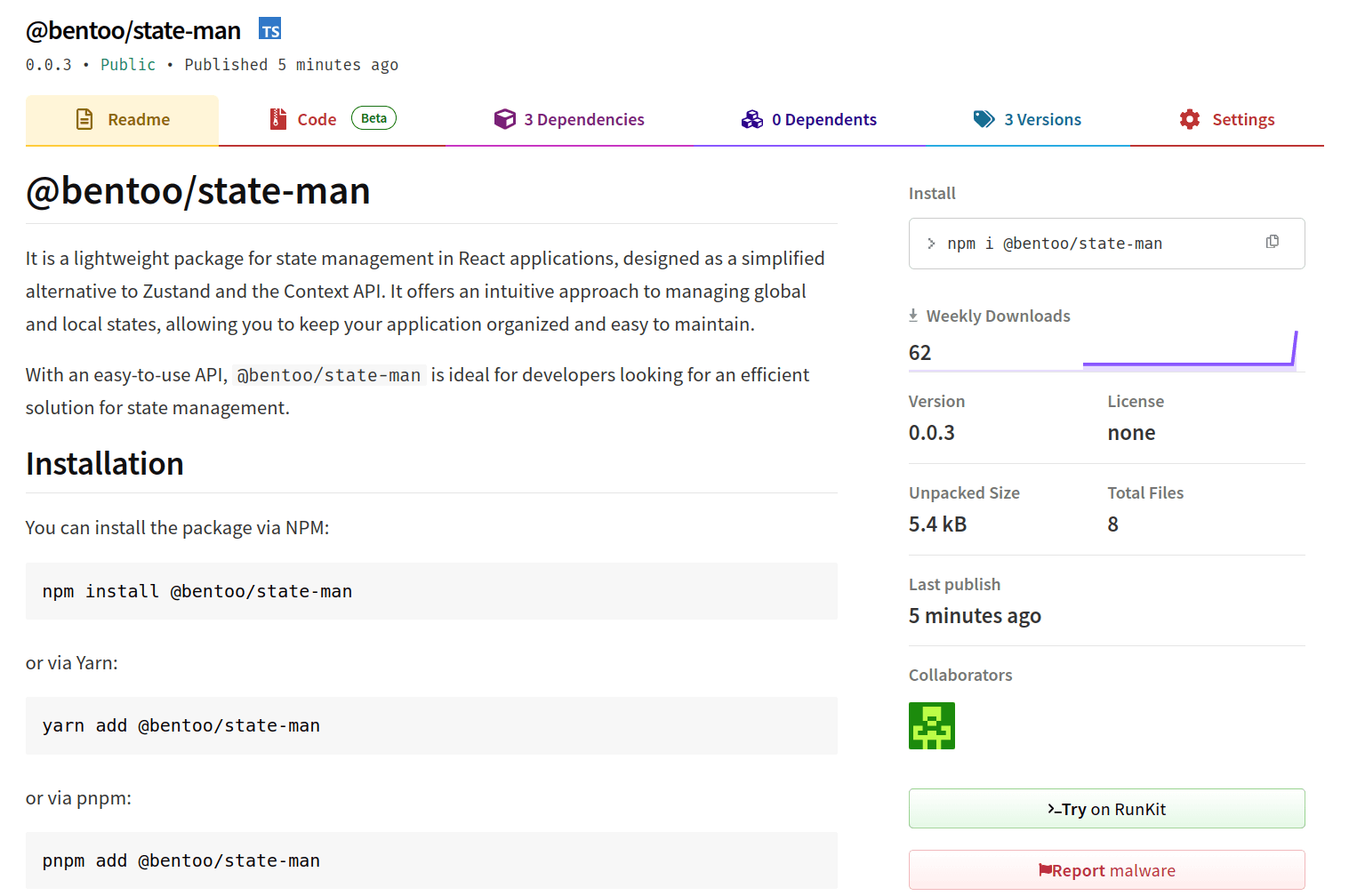Open the Code tab
Viewport: 1349px width, 896px height.
(x=333, y=120)
